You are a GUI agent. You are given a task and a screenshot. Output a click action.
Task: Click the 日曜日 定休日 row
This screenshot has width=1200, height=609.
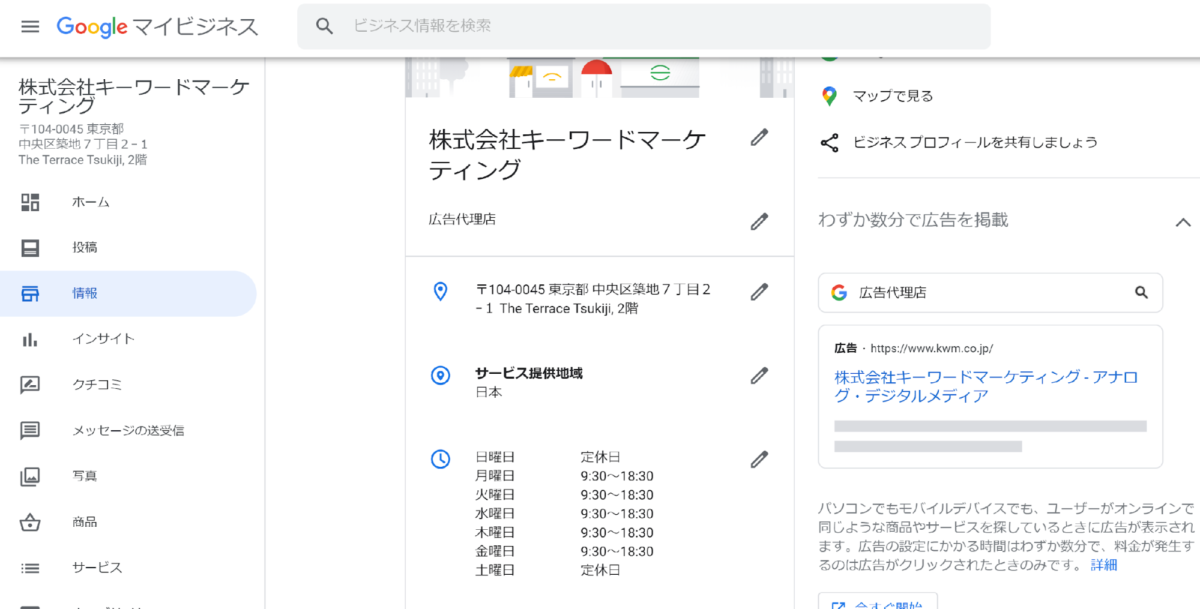pos(548,457)
